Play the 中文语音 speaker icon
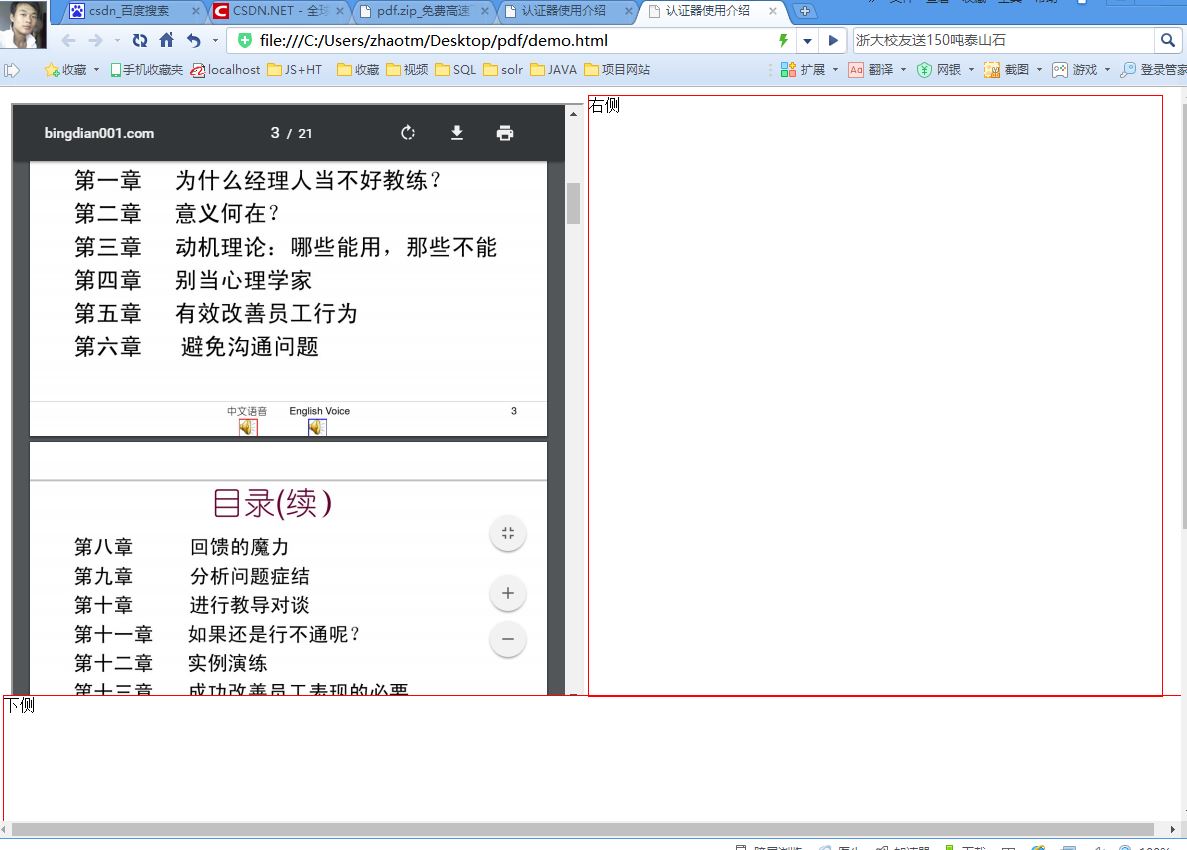Image resolution: width=1187 pixels, height=850 pixels. [248, 428]
